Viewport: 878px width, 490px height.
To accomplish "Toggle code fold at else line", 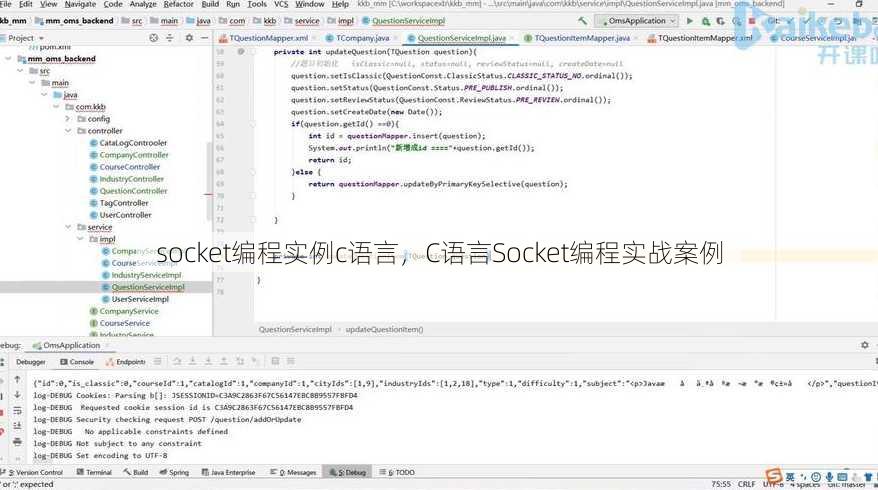I will [253, 172].
